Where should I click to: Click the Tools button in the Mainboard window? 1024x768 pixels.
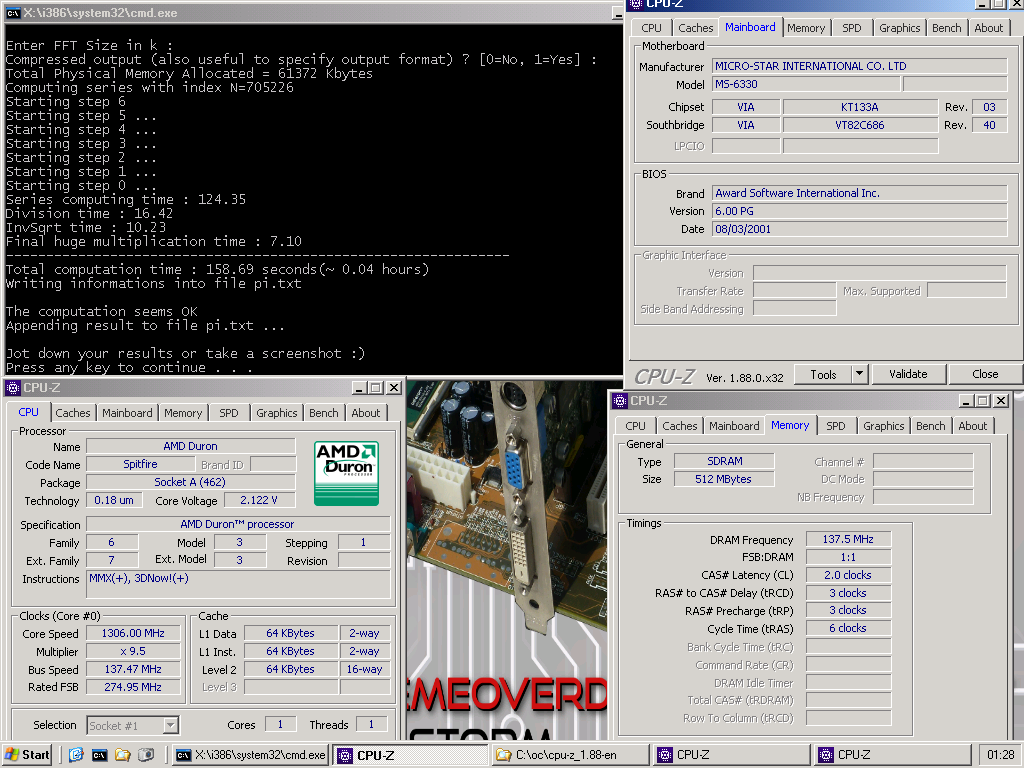(x=823, y=374)
